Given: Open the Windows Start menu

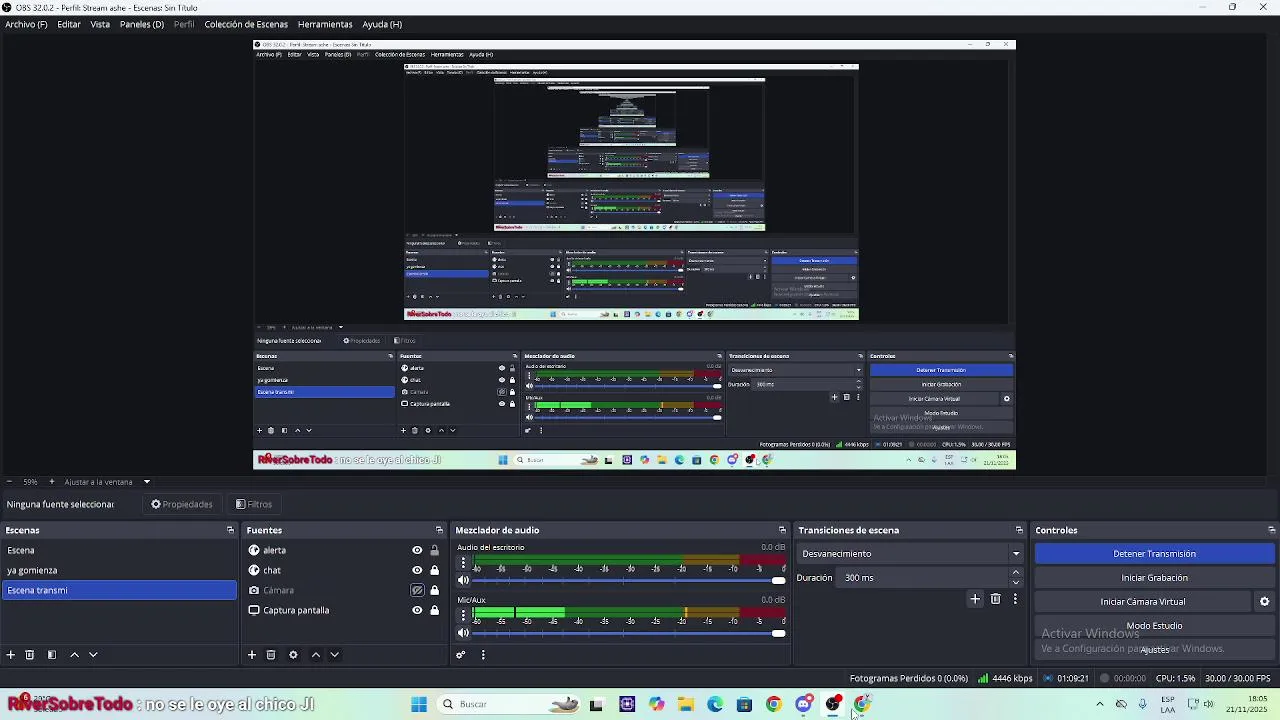Looking at the screenshot, I should pos(419,704).
